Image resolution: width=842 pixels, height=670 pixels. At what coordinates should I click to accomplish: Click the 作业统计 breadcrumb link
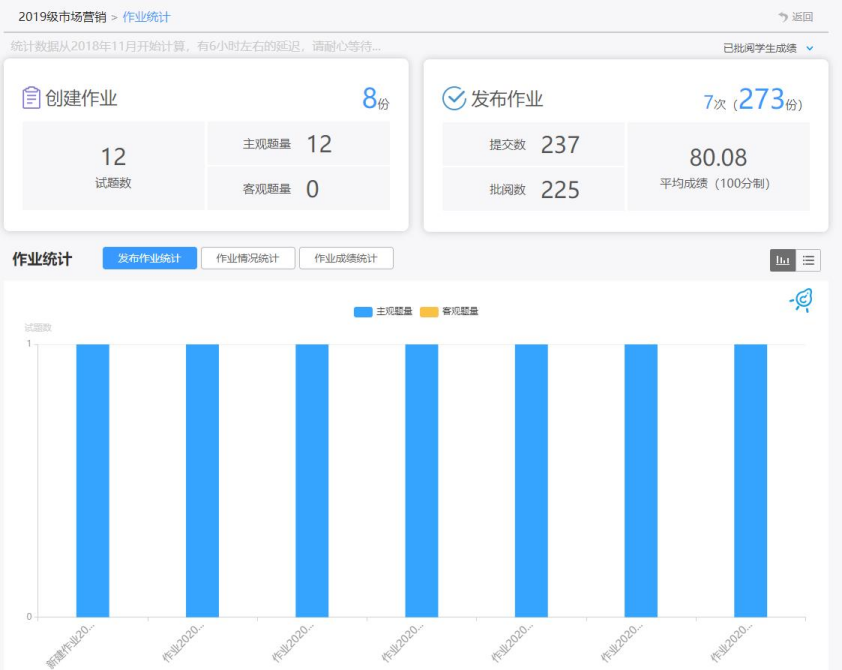[148, 17]
